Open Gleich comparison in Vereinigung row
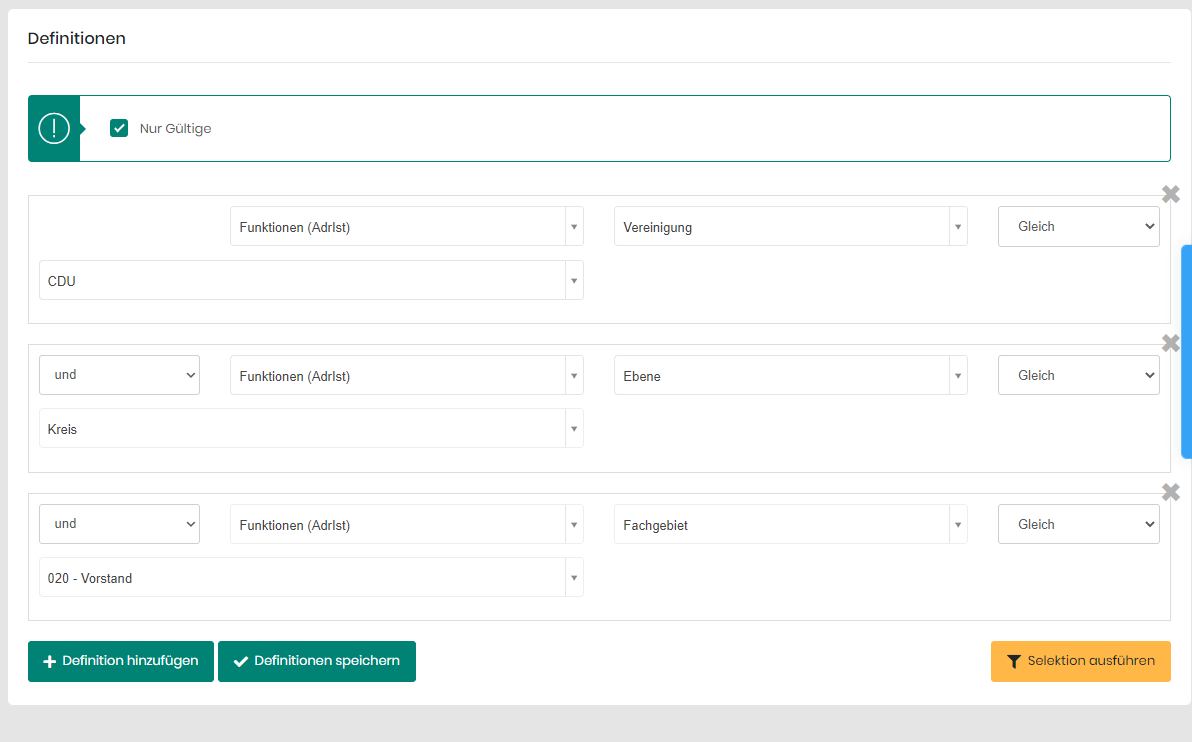Image resolution: width=1192 pixels, height=742 pixels. [x=1078, y=227]
